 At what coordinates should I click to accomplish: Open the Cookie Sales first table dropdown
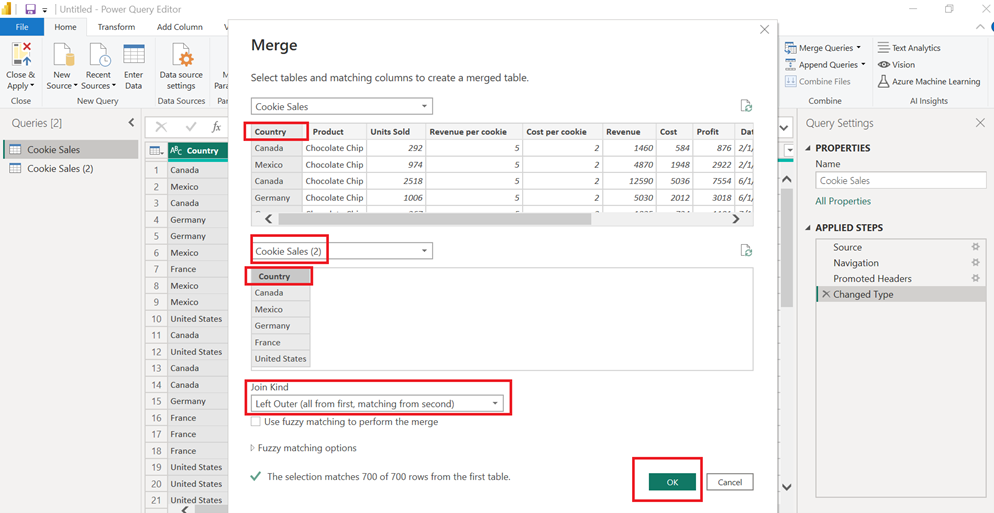point(342,107)
